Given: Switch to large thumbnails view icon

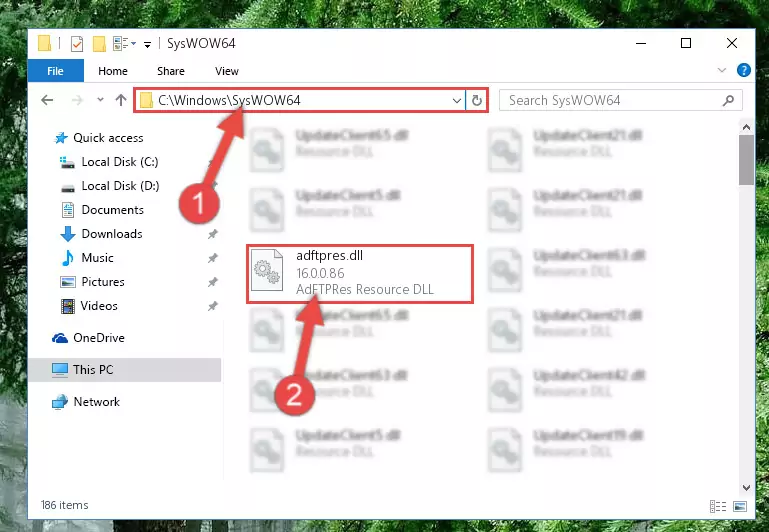Looking at the screenshot, I should tap(740, 506).
